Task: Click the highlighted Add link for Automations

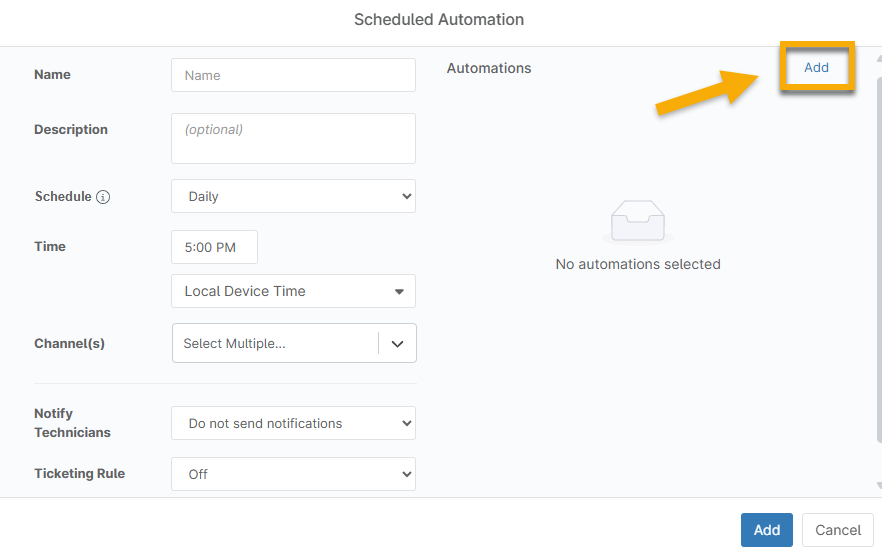Action: [x=816, y=67]
